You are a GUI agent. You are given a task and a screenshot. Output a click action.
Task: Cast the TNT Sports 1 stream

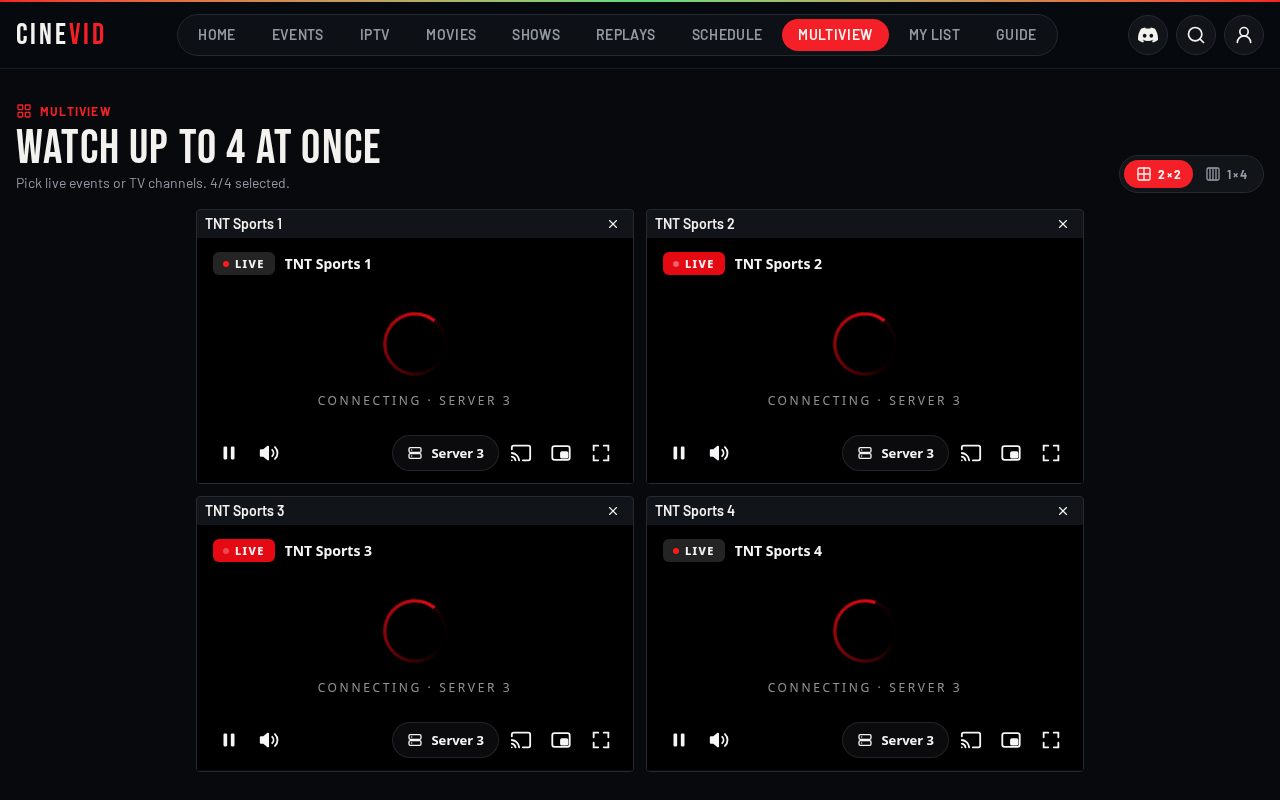[521, 453]
